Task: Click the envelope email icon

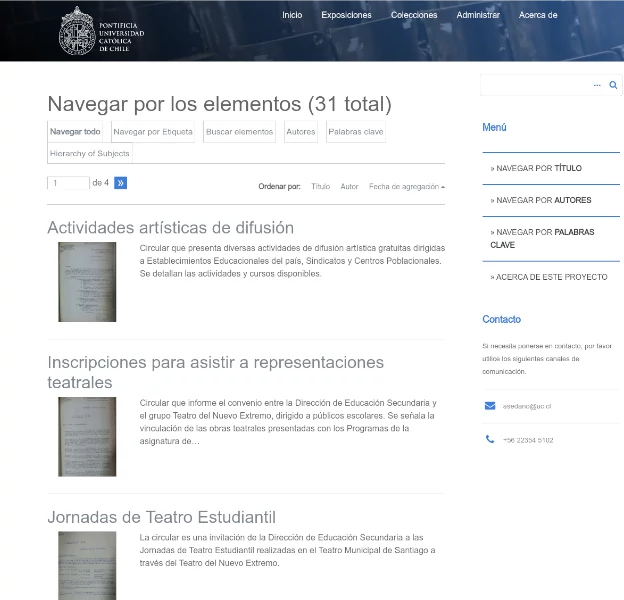Action: [x=490, y=406]
